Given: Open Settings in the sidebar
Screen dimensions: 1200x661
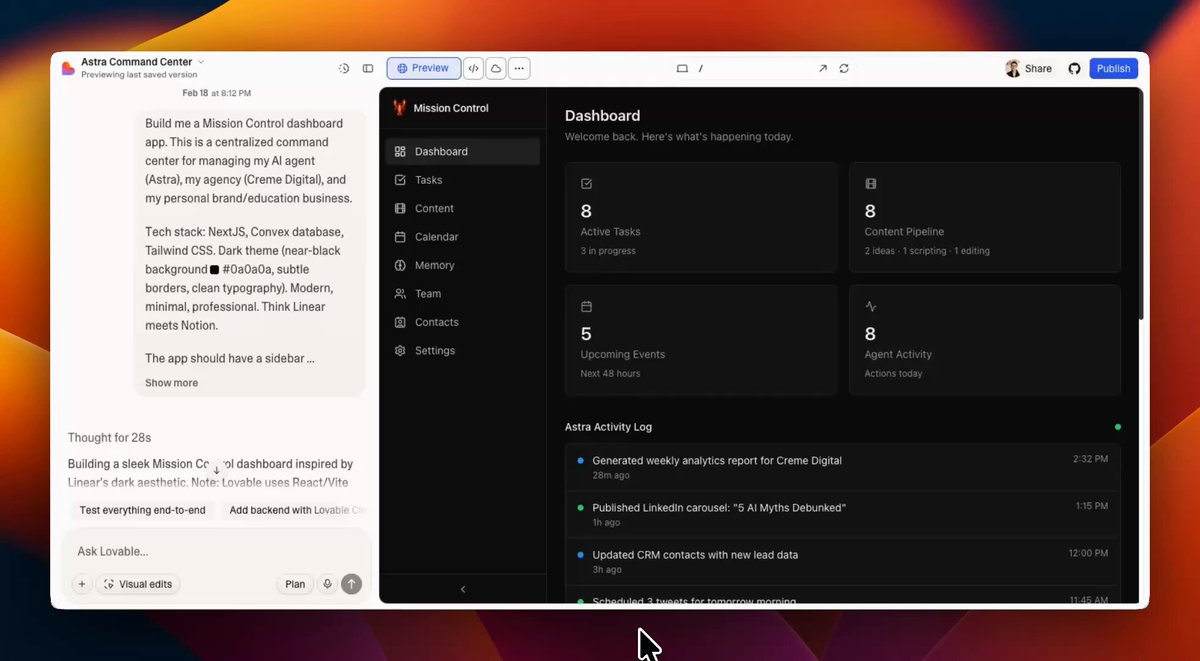Looking at the screenshot, I should tap(462, 351).
